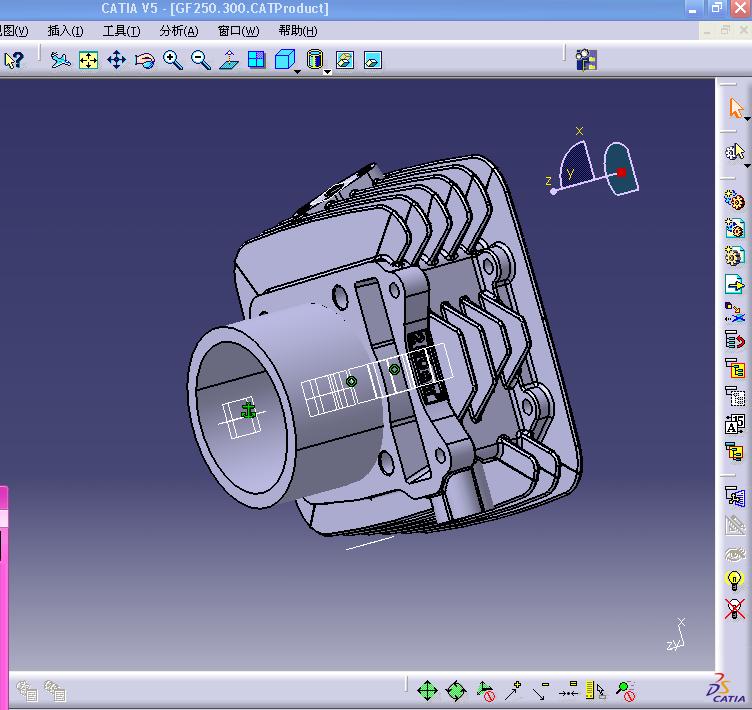Click the green anchor fix constraint symbol
Image resolution: width=752 pixels, height=710 pixels.
(x=248, y=410)
